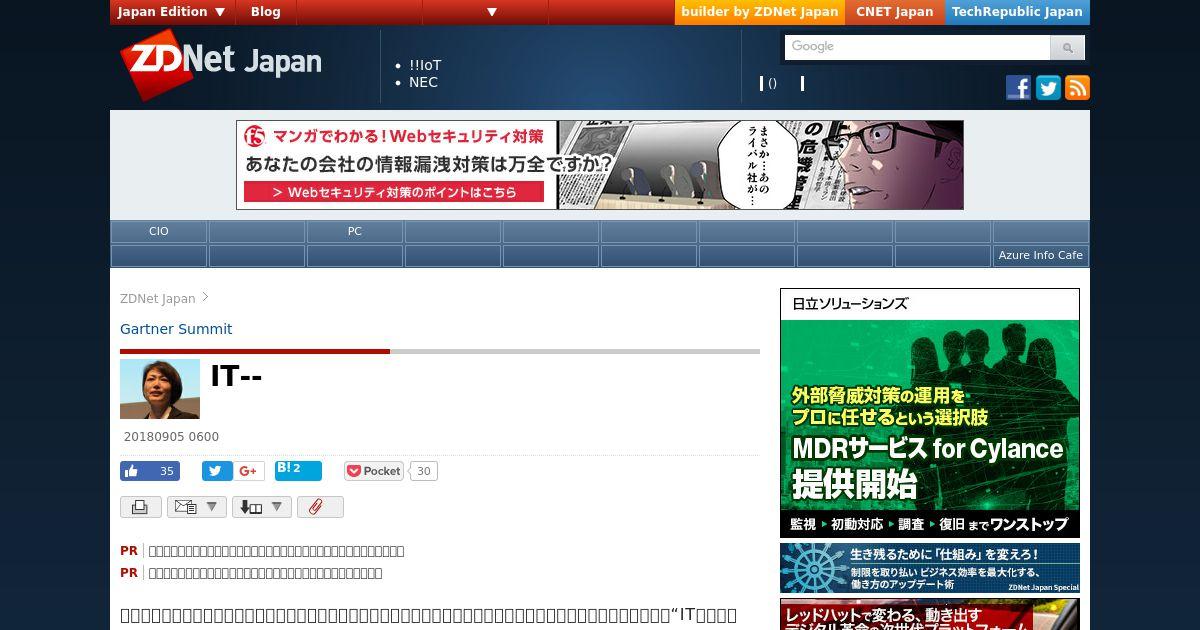Open the Twitter bird icon in header
This screenshot has width=1200, height=630.
[1048, 88]
